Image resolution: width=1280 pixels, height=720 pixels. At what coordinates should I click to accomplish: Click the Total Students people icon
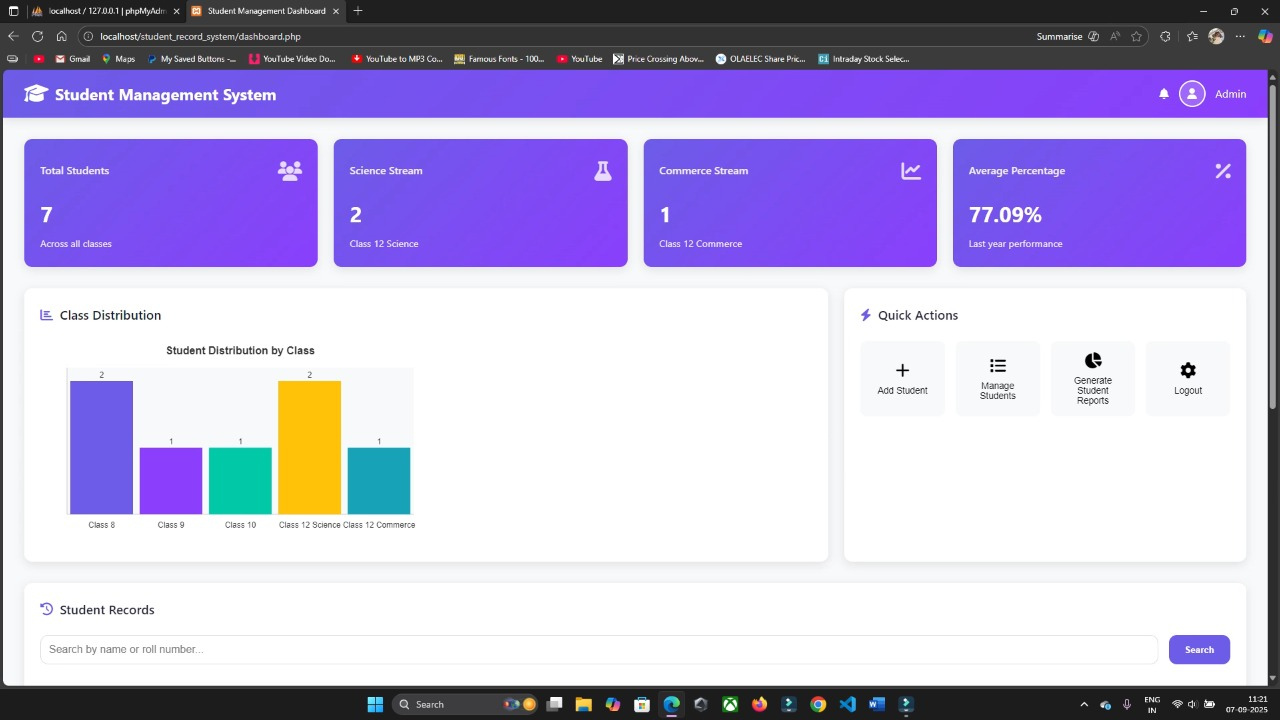click(x=289, y=170)
